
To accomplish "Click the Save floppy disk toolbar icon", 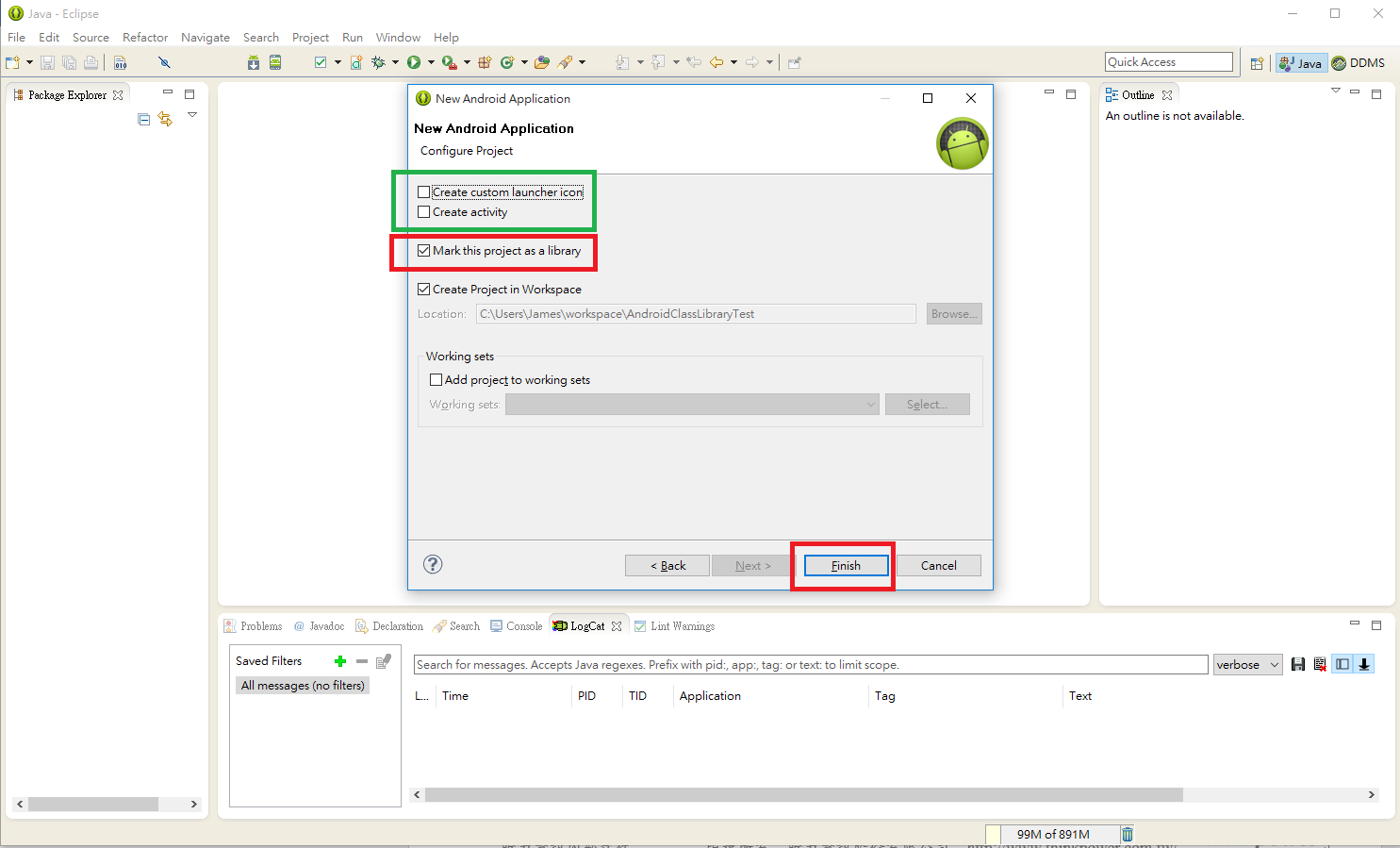I will (x=47, y=62).
